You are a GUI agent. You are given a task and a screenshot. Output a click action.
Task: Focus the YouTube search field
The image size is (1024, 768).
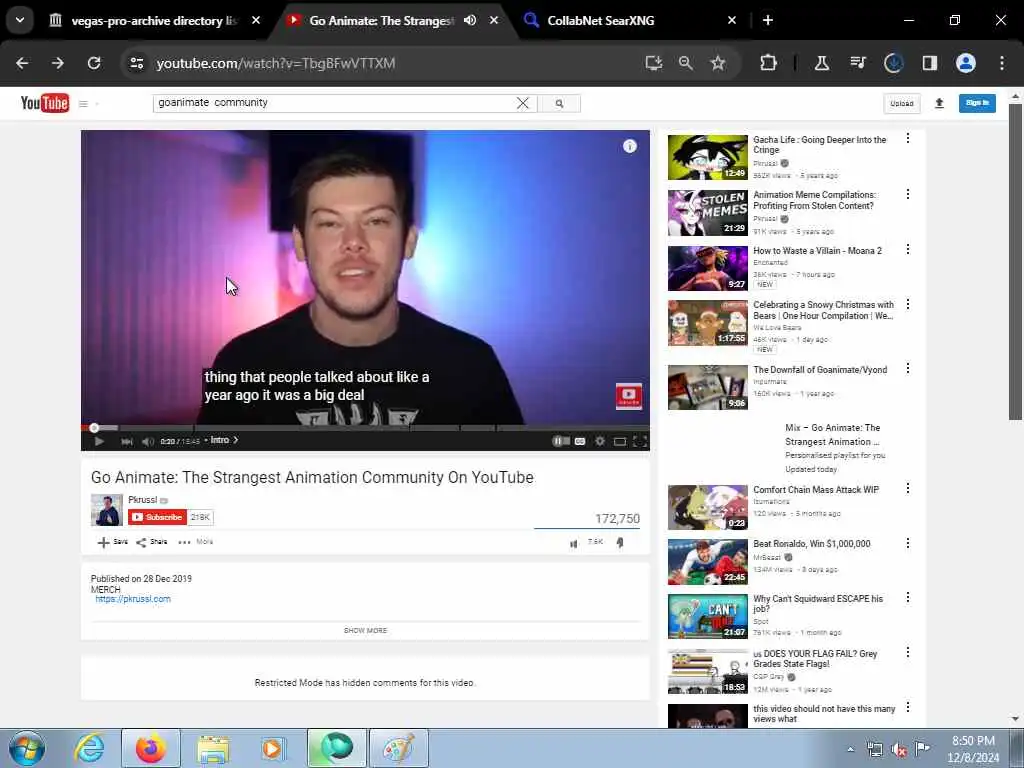click(x=333, y=103)
